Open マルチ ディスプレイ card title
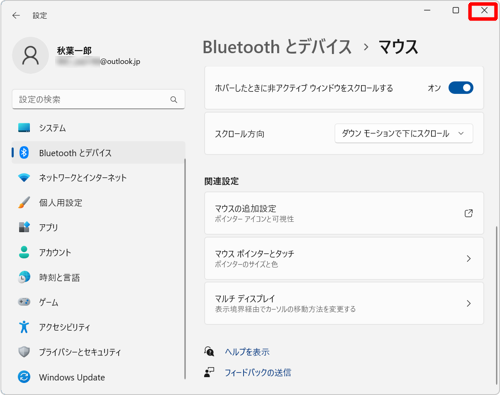Viewport: 500px width, 395px height. point(245,298)
